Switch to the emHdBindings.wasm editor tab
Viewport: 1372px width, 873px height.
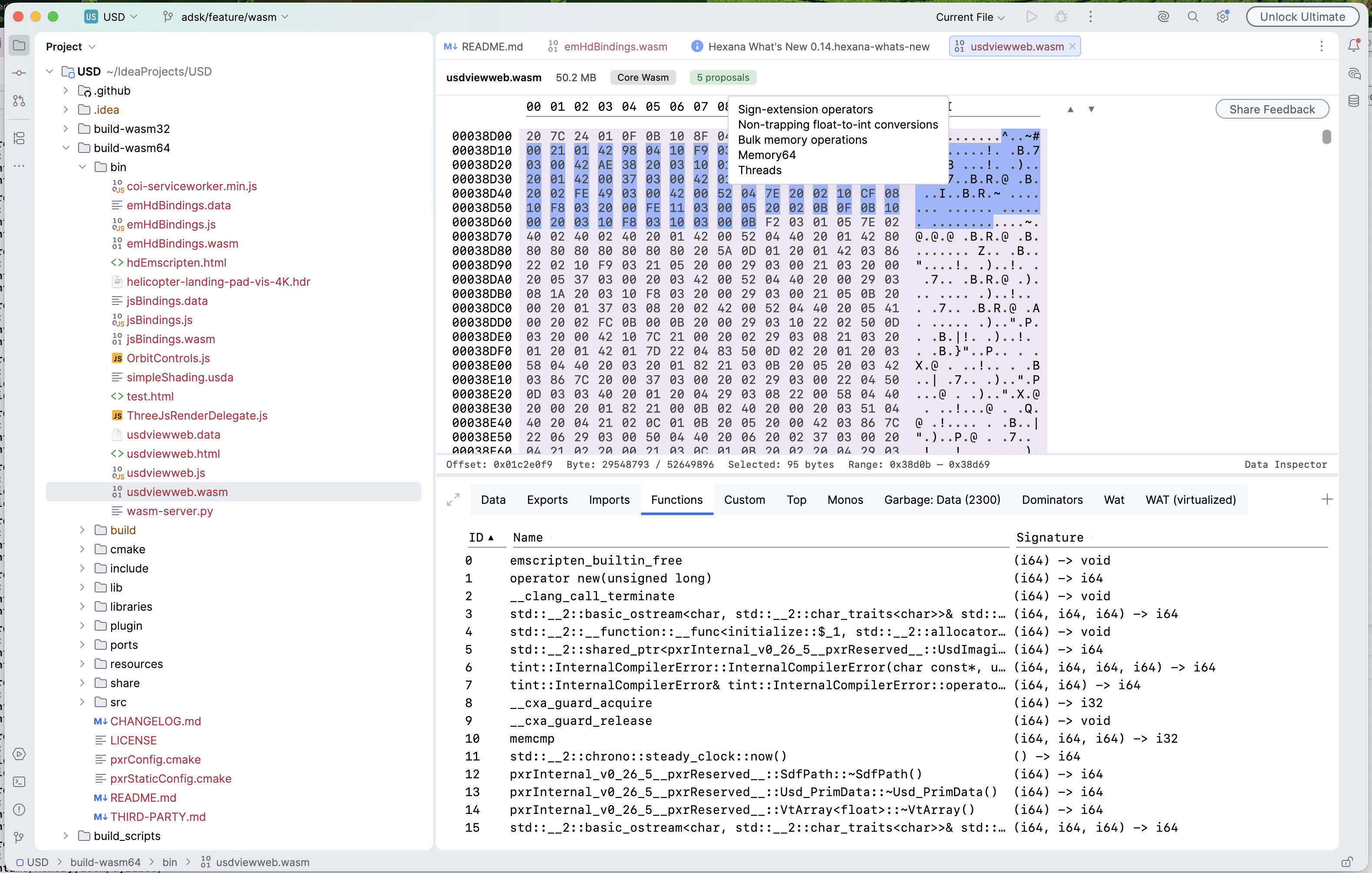click(607, 46)
